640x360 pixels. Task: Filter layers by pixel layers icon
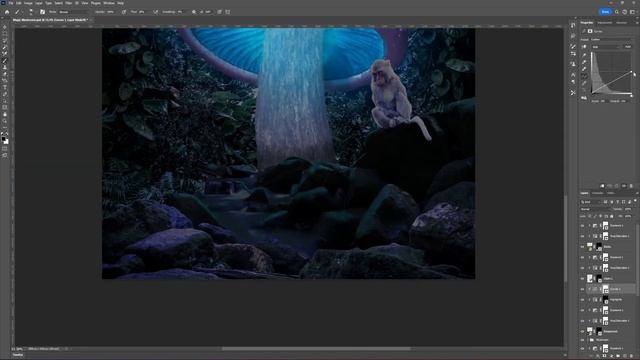click(605, 202)
